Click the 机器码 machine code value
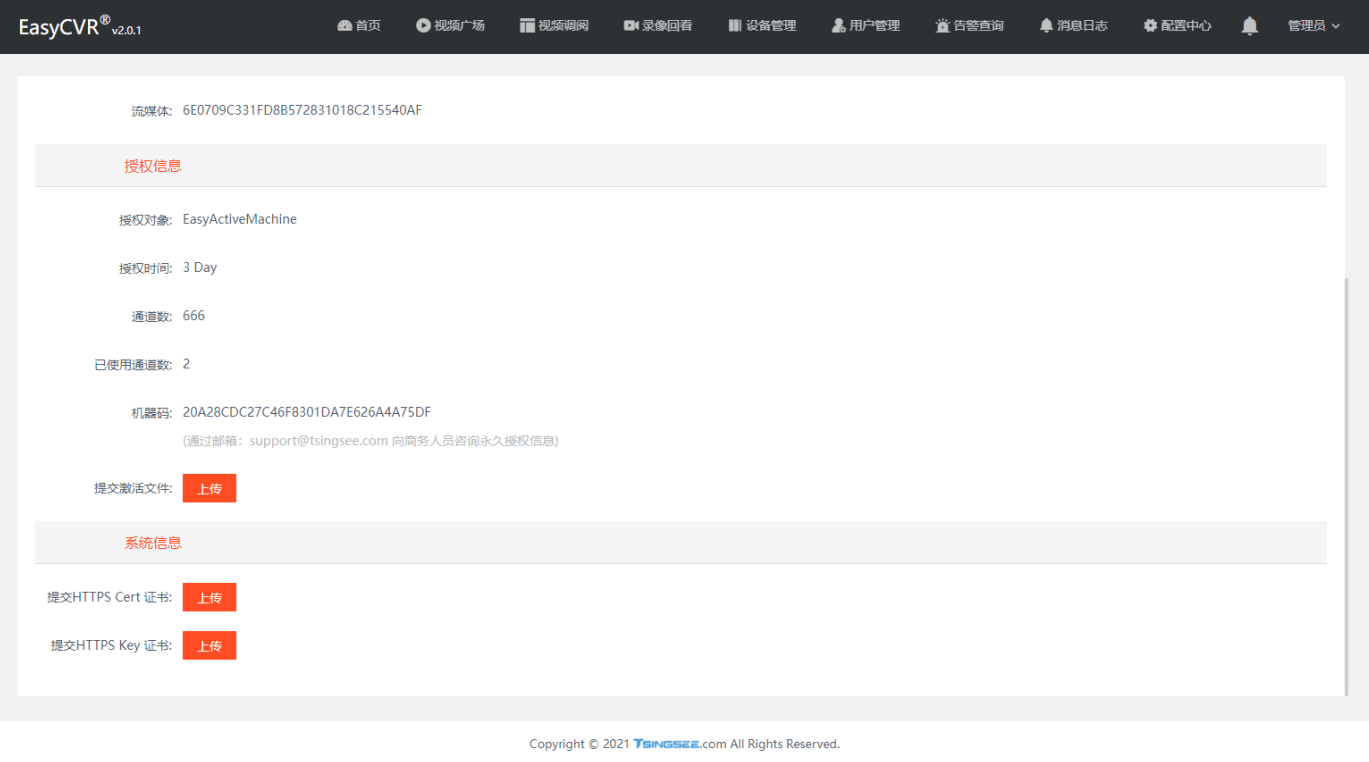 [306, 412]
